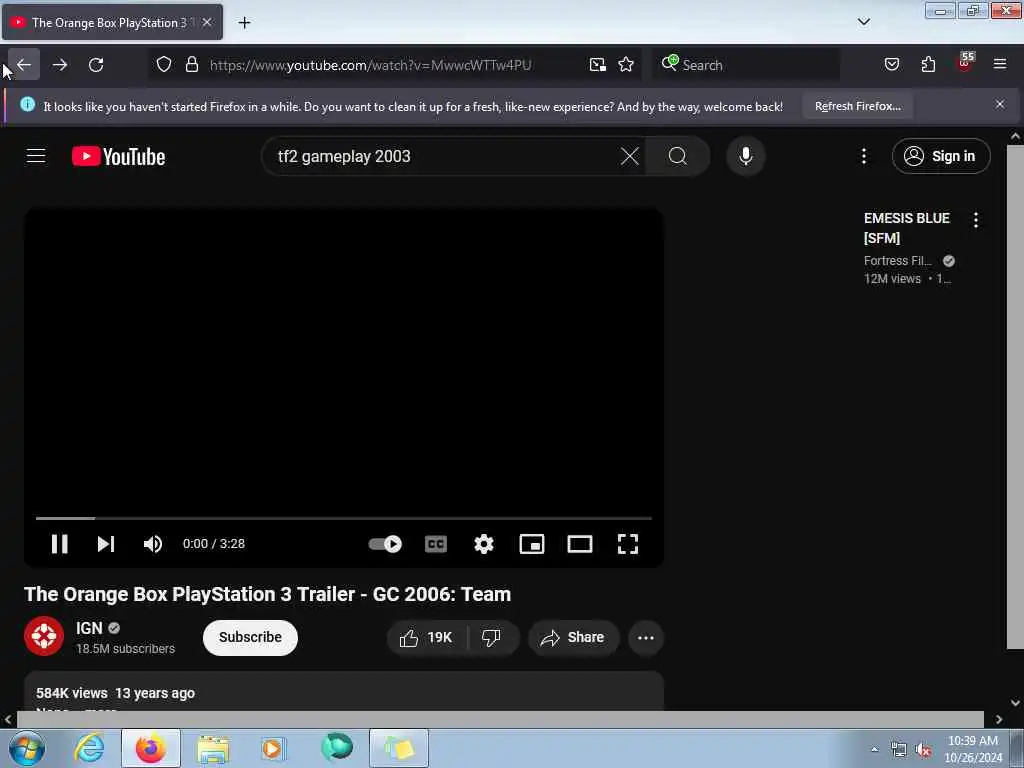Open the extension icon with badge 55
This screenshot has height=768, width=1024.
965,63
